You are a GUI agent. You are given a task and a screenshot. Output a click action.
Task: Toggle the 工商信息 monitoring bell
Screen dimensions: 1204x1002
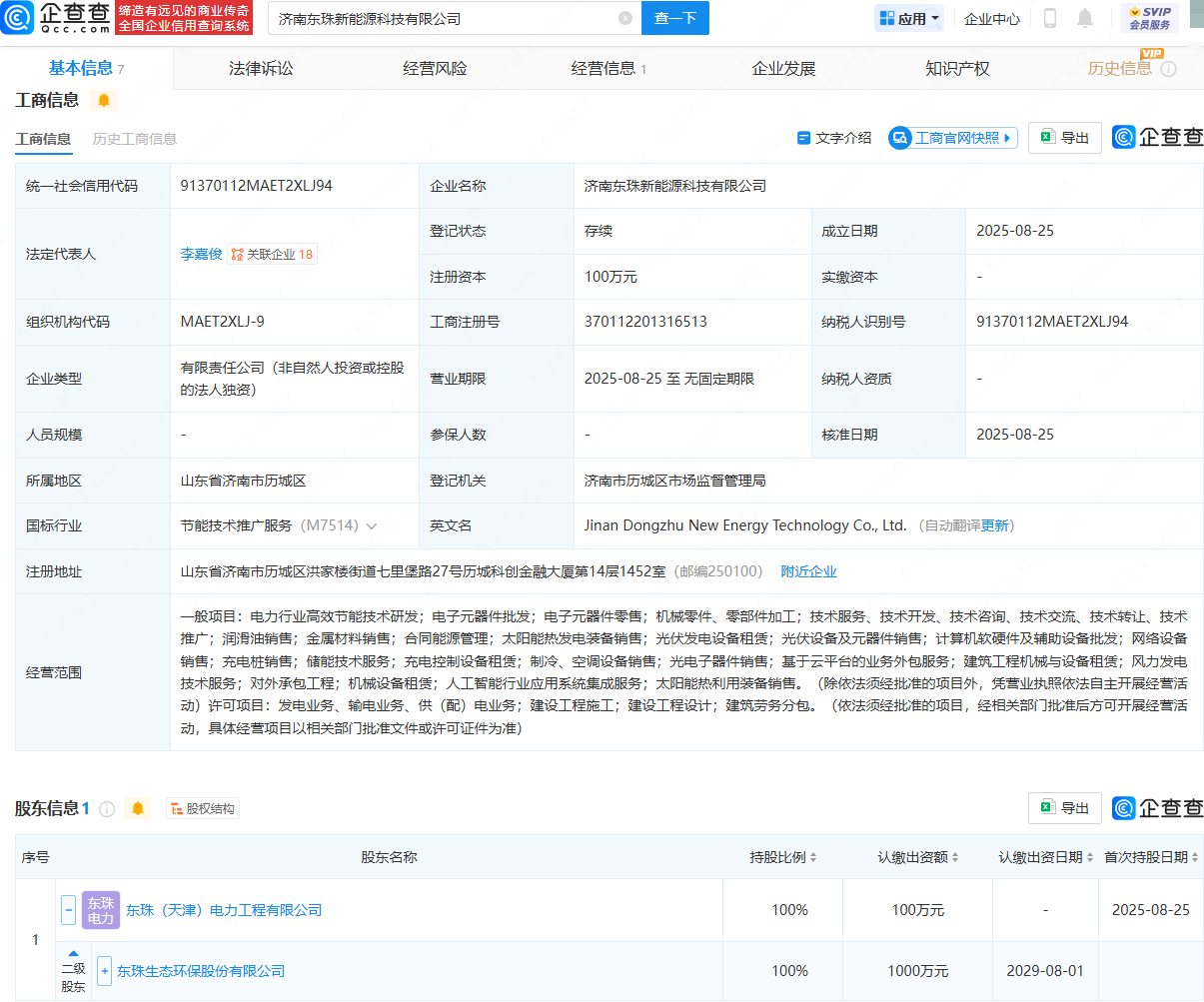(x=104, y=100)
